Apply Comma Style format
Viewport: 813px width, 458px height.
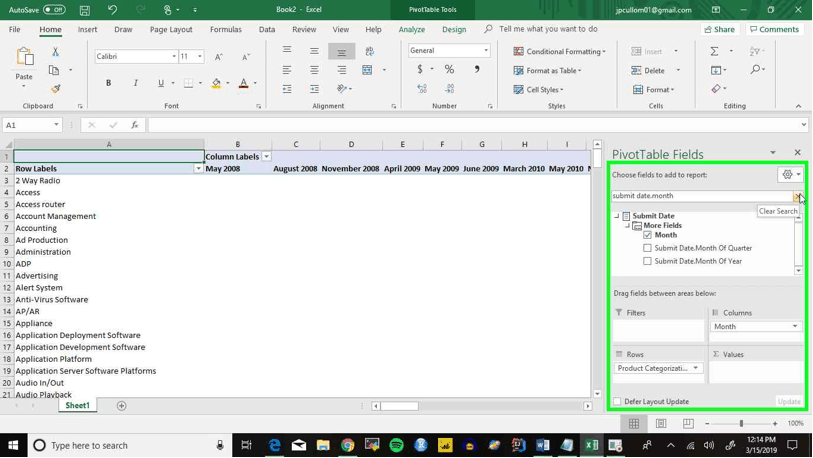click(476, 70)
